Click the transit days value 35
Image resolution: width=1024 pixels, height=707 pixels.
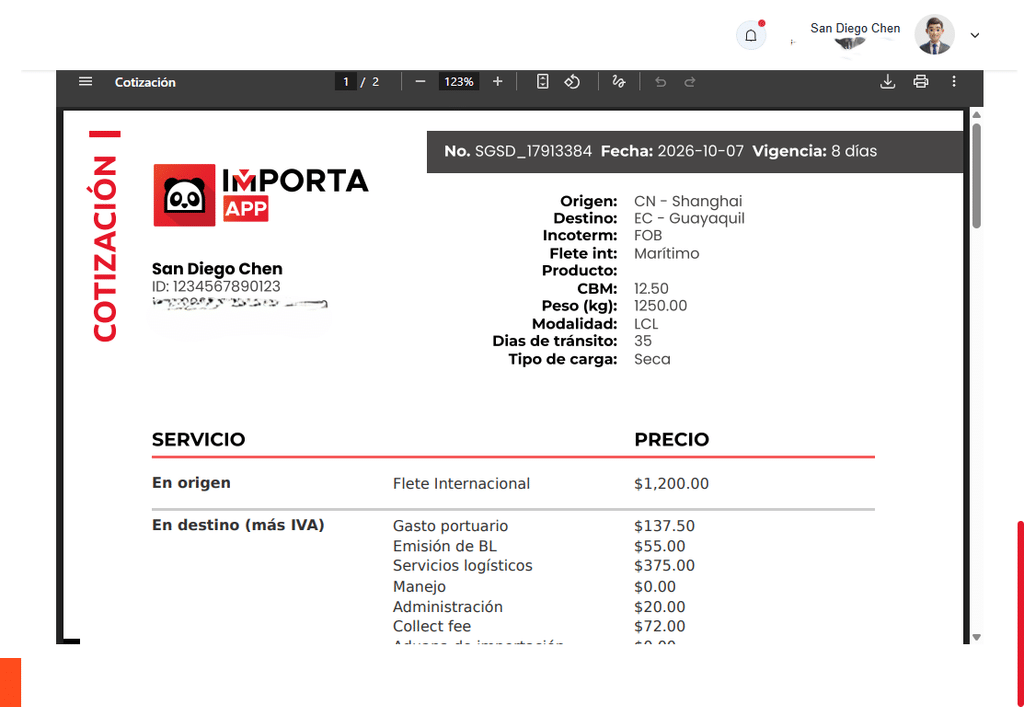point(643,341)
